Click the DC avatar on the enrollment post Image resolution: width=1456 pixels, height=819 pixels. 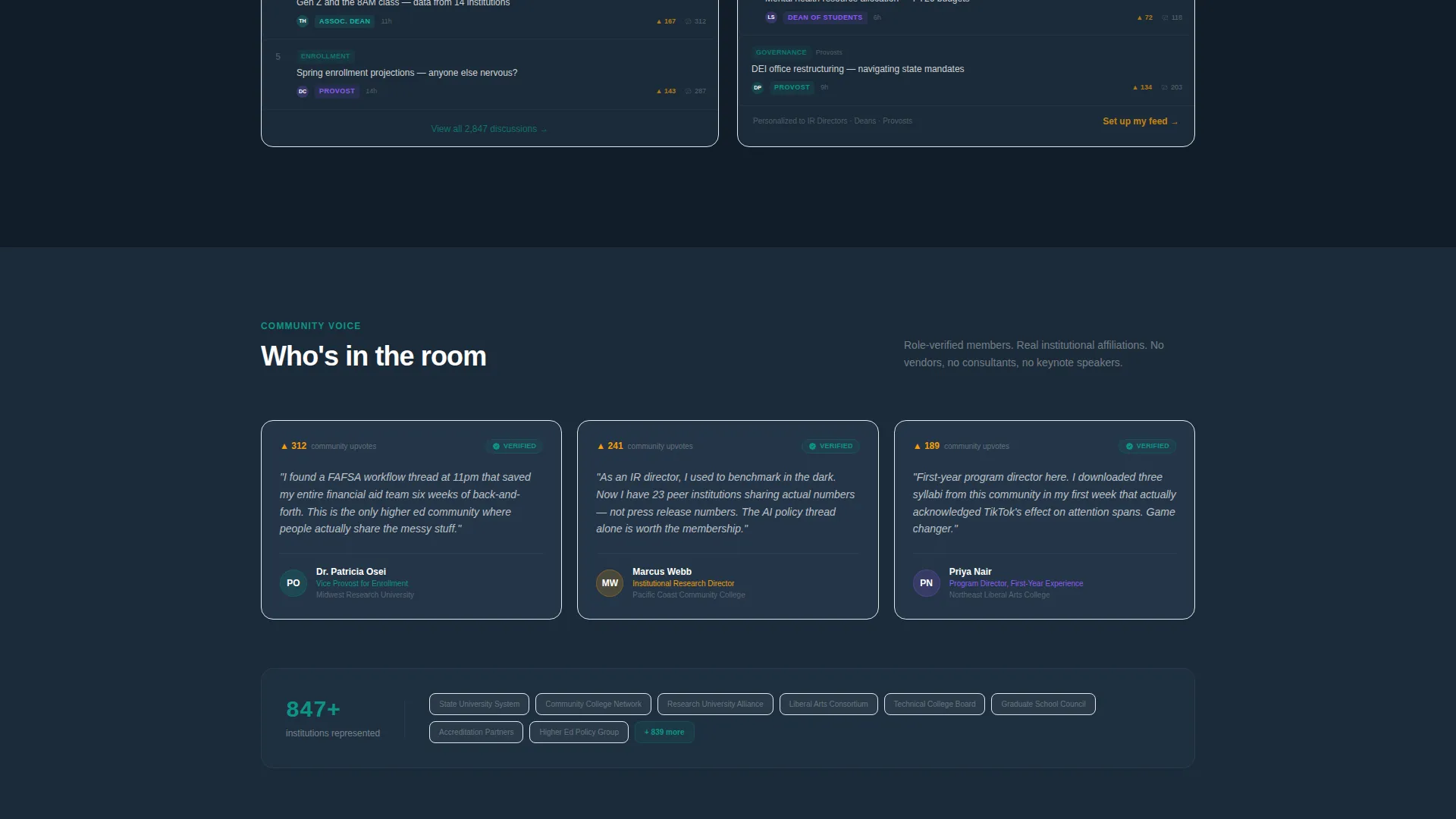point(303,91)
